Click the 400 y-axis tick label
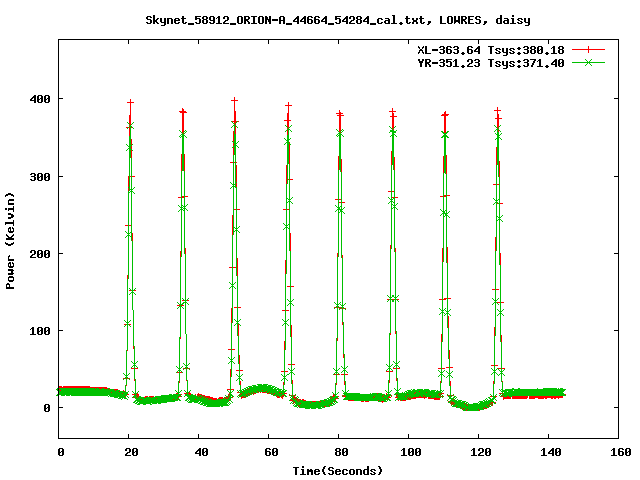 (40, 99)
